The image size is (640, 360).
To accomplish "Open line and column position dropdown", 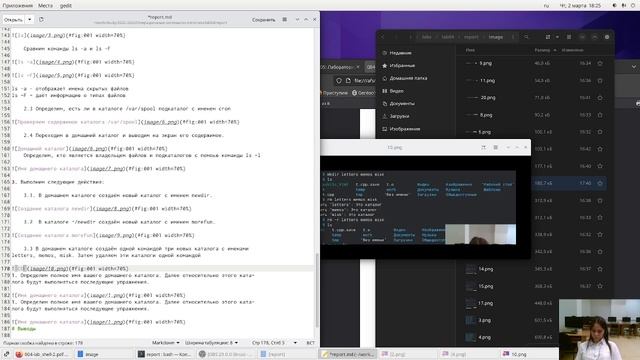I will [274, 343].
